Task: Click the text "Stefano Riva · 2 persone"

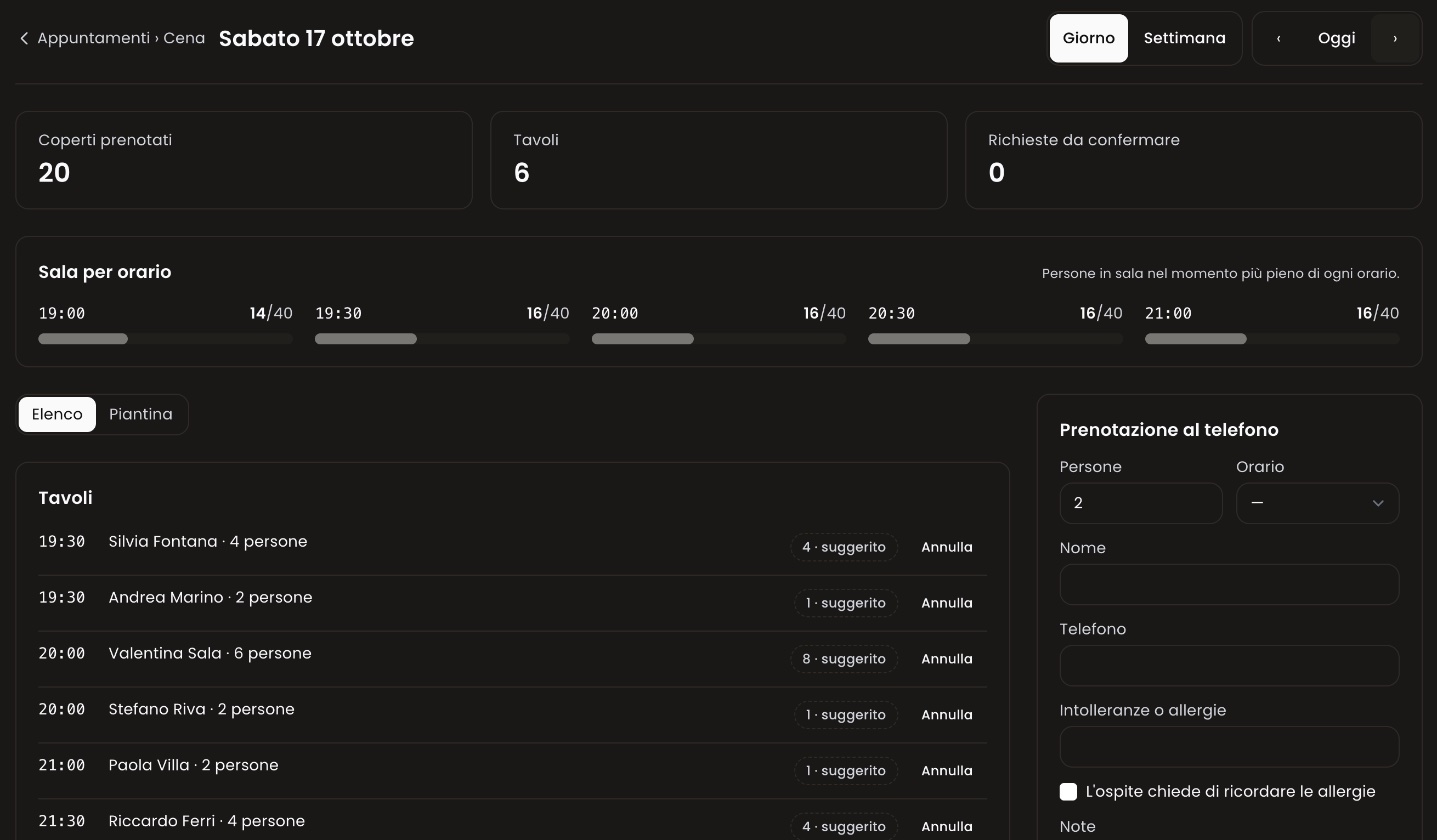Action: point(202,709)
